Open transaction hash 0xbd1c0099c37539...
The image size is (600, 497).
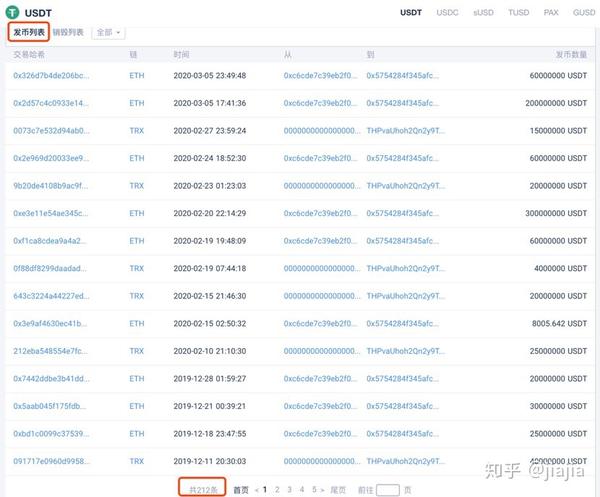(x=51, y=434)
